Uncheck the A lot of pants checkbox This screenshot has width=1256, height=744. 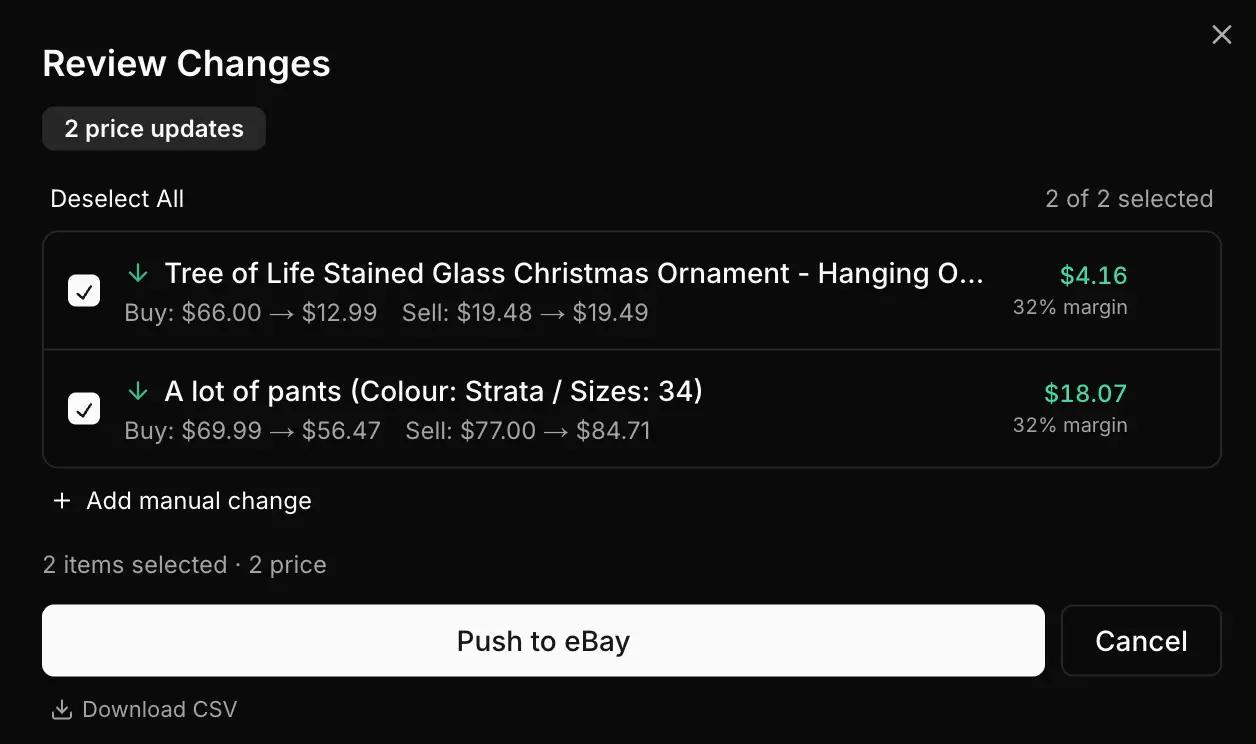click(84, 408)
